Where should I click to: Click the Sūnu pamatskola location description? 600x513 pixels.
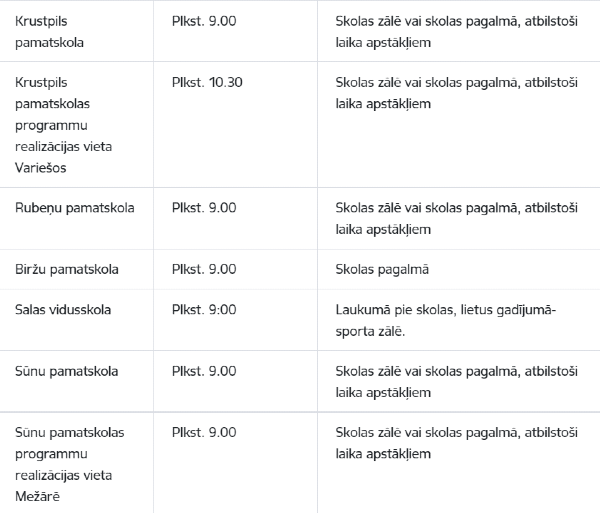[x=457, y=382]
